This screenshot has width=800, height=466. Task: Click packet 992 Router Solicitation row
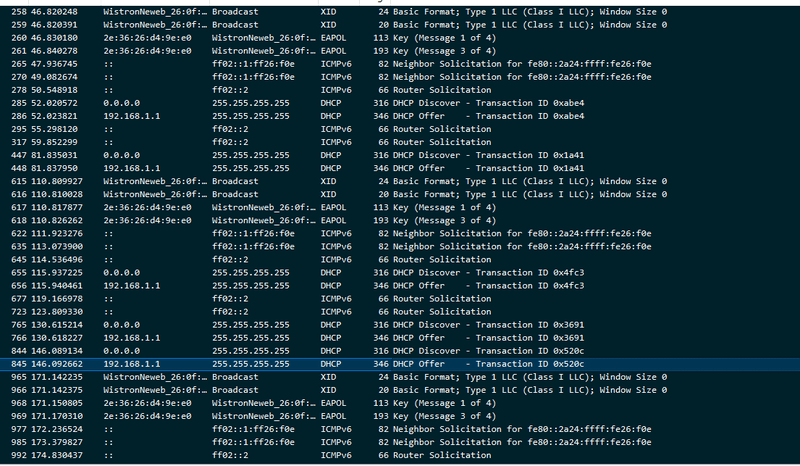[x=400, y=455]
